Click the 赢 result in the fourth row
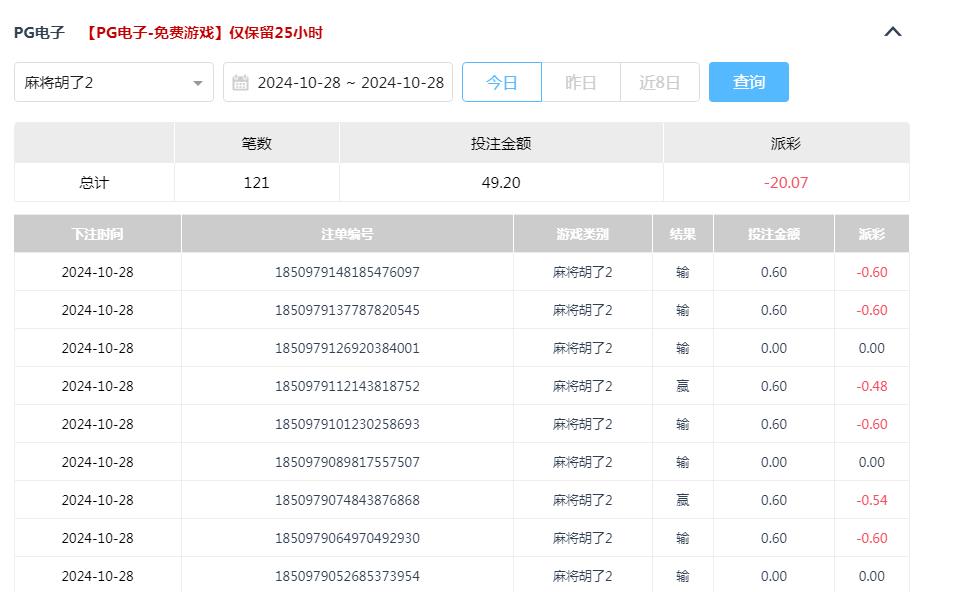The height and width of the screenshot is (592, 955). (682, 386)
